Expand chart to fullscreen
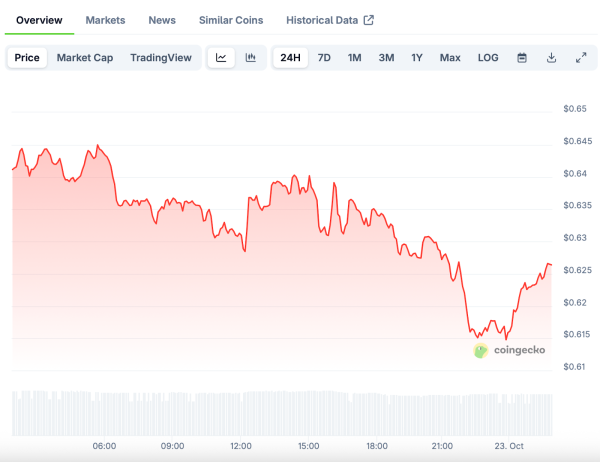The height and width of the screenshot is (462, 600). (x=581, y=58)
